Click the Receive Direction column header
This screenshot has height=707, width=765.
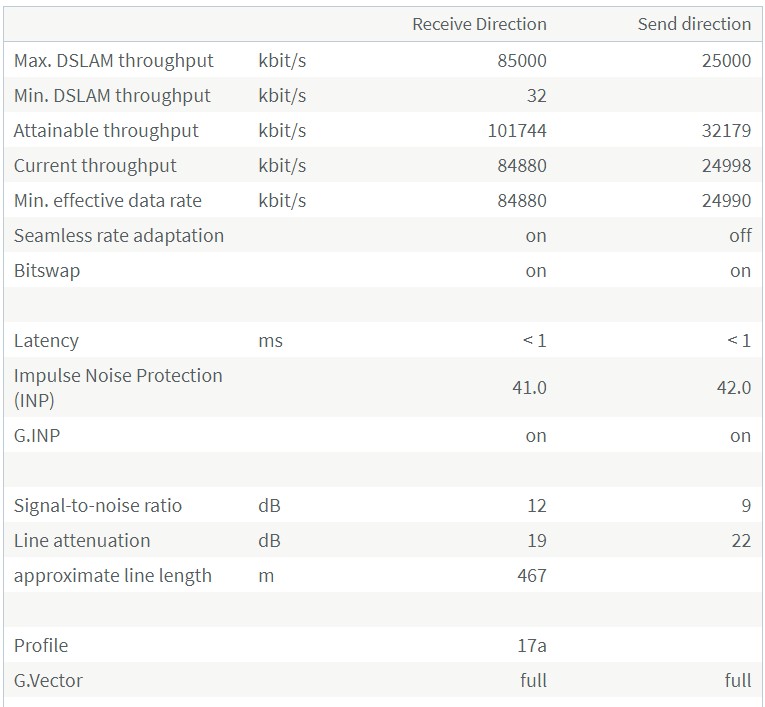tap(479, 24)
